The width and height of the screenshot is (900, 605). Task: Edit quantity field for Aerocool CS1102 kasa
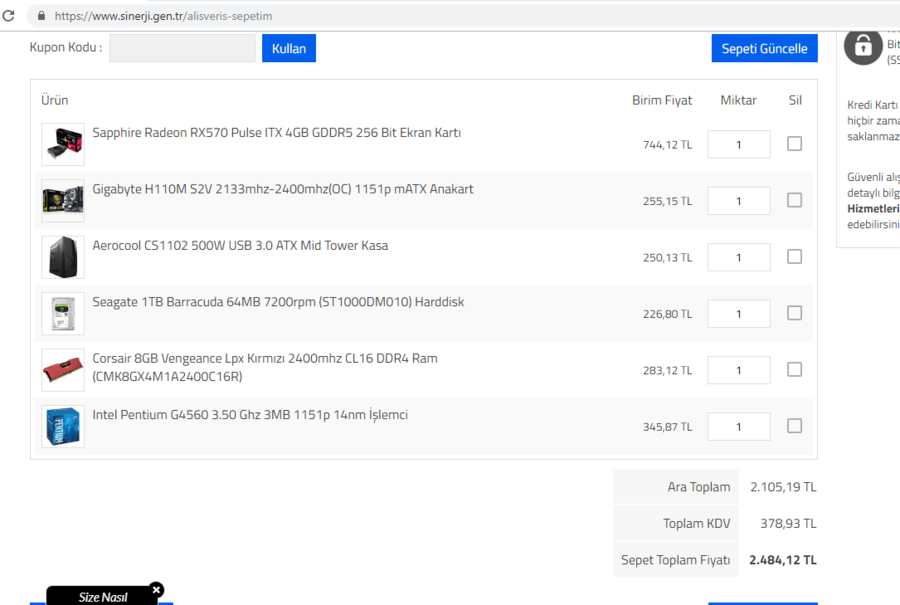(739, 257)
